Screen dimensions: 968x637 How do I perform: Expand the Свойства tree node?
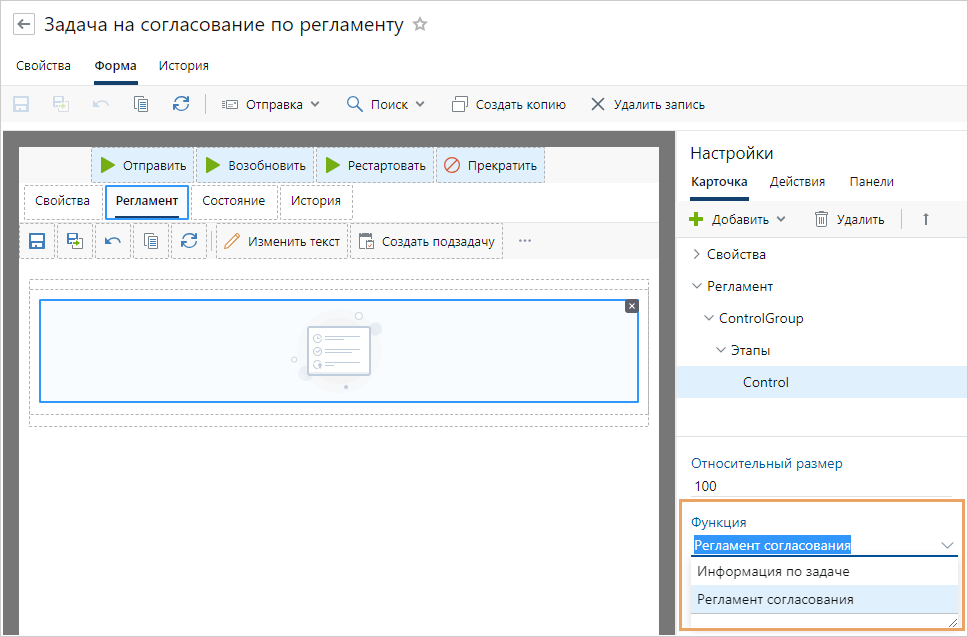(x=696, y=254)
